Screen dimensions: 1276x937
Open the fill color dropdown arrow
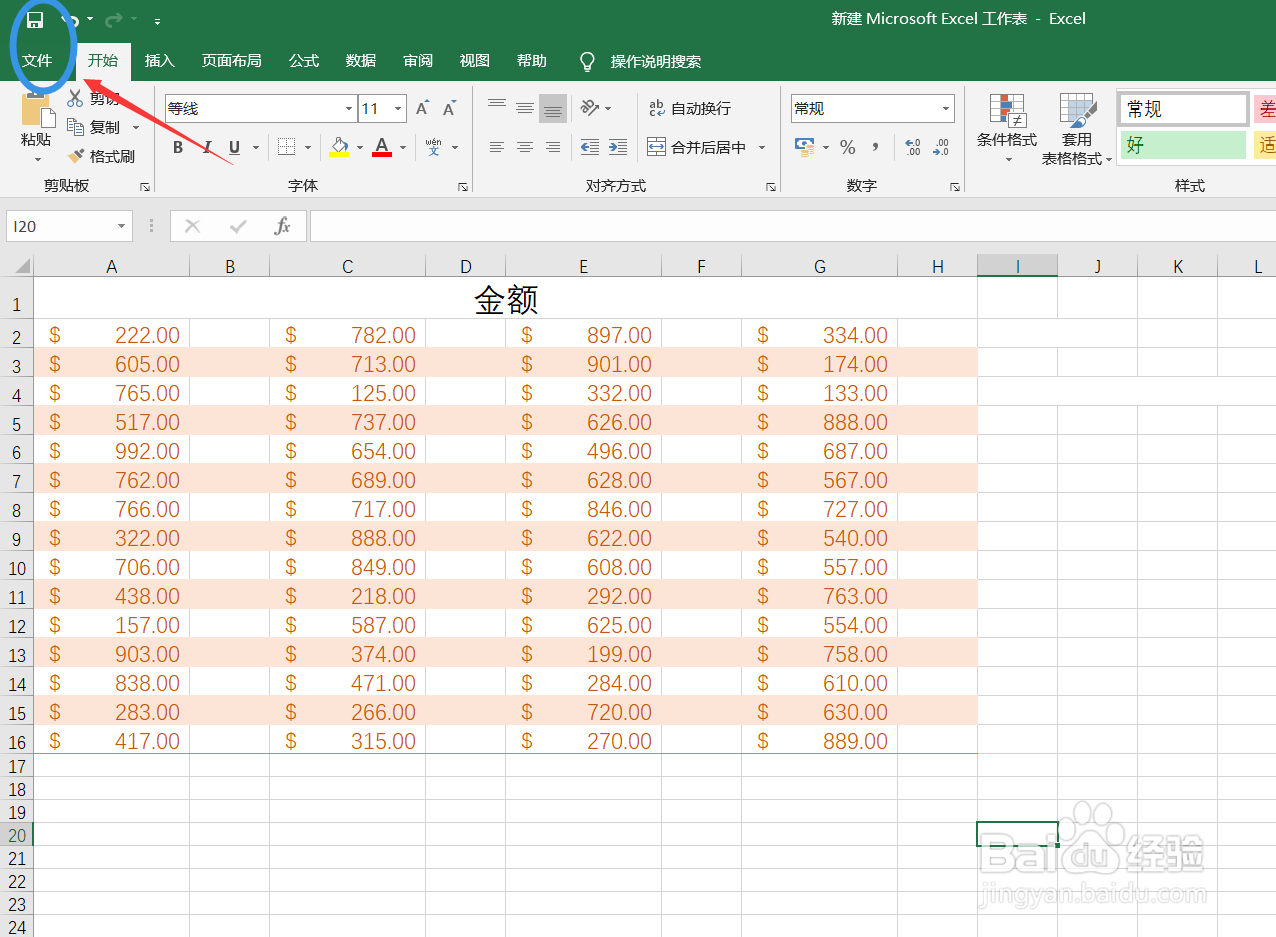pyautogui.click(x=360, y=147)
